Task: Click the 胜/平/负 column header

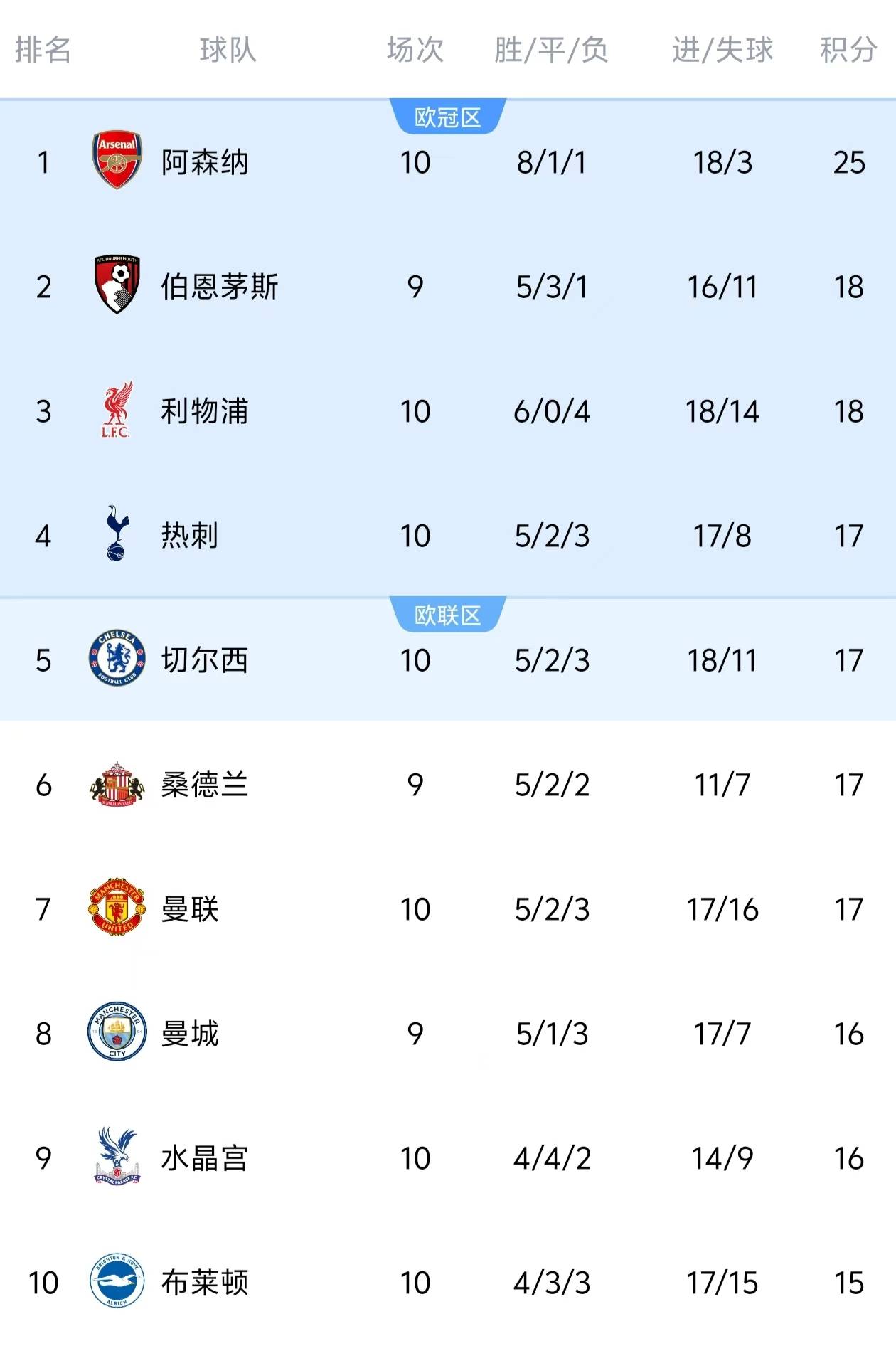Action: click(x=551, y=50)
